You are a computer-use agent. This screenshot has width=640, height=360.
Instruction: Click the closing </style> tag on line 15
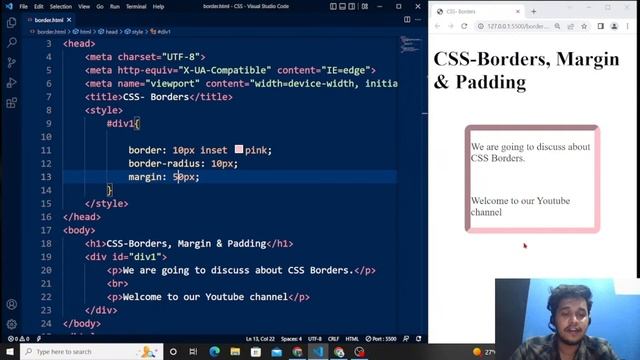pyautogui.click(x=106, y=204)
